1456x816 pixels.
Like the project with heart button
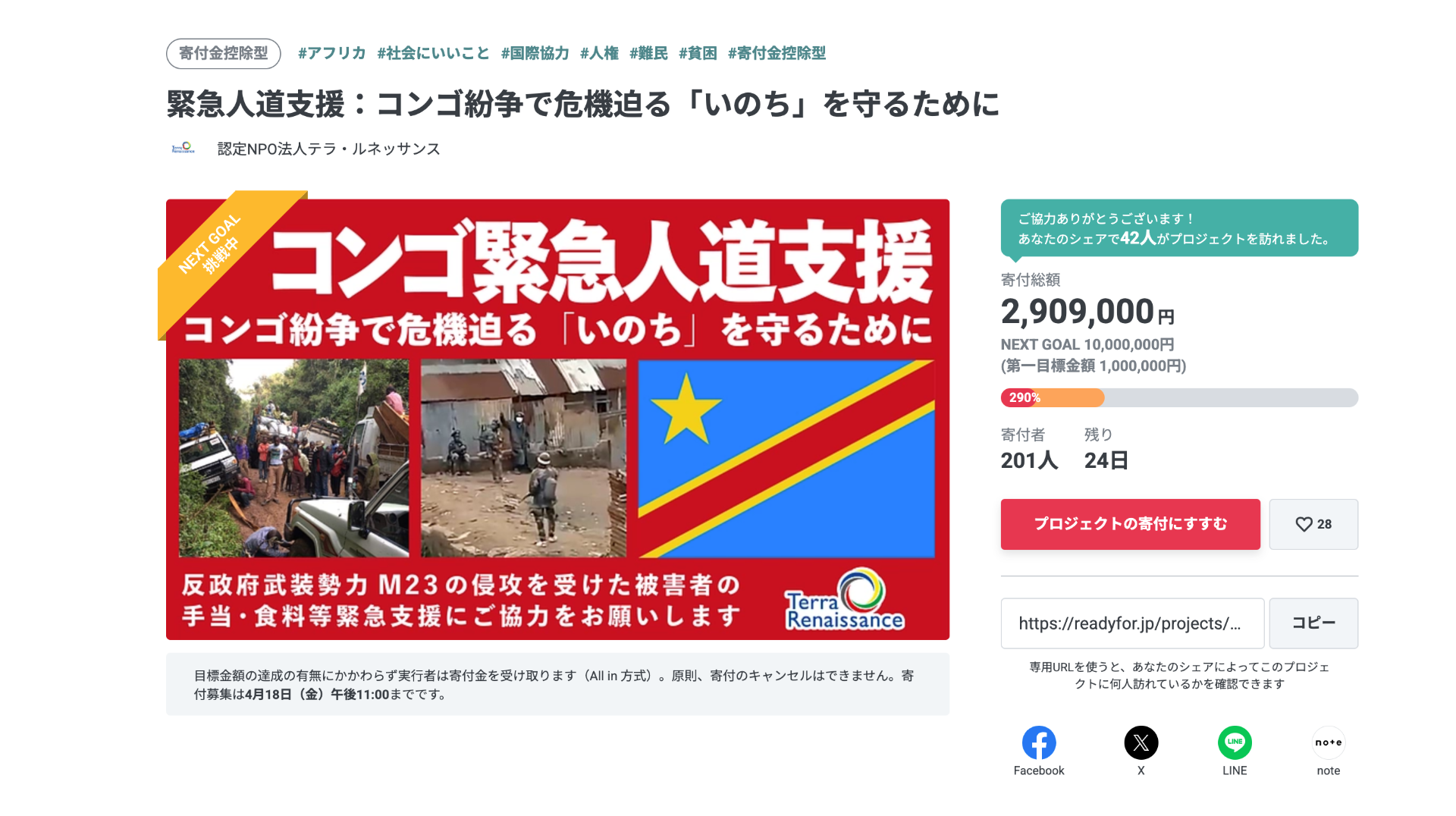coord(1313,524)
